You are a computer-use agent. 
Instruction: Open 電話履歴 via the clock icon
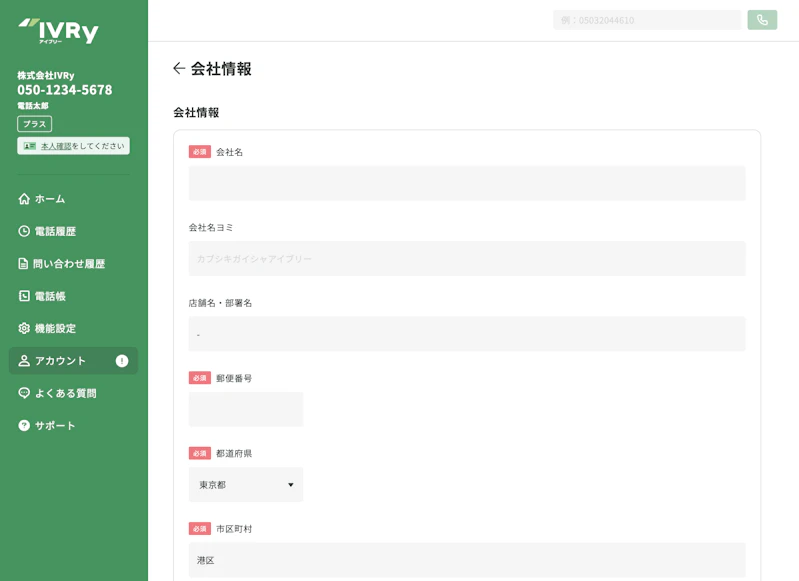(24, 231)
